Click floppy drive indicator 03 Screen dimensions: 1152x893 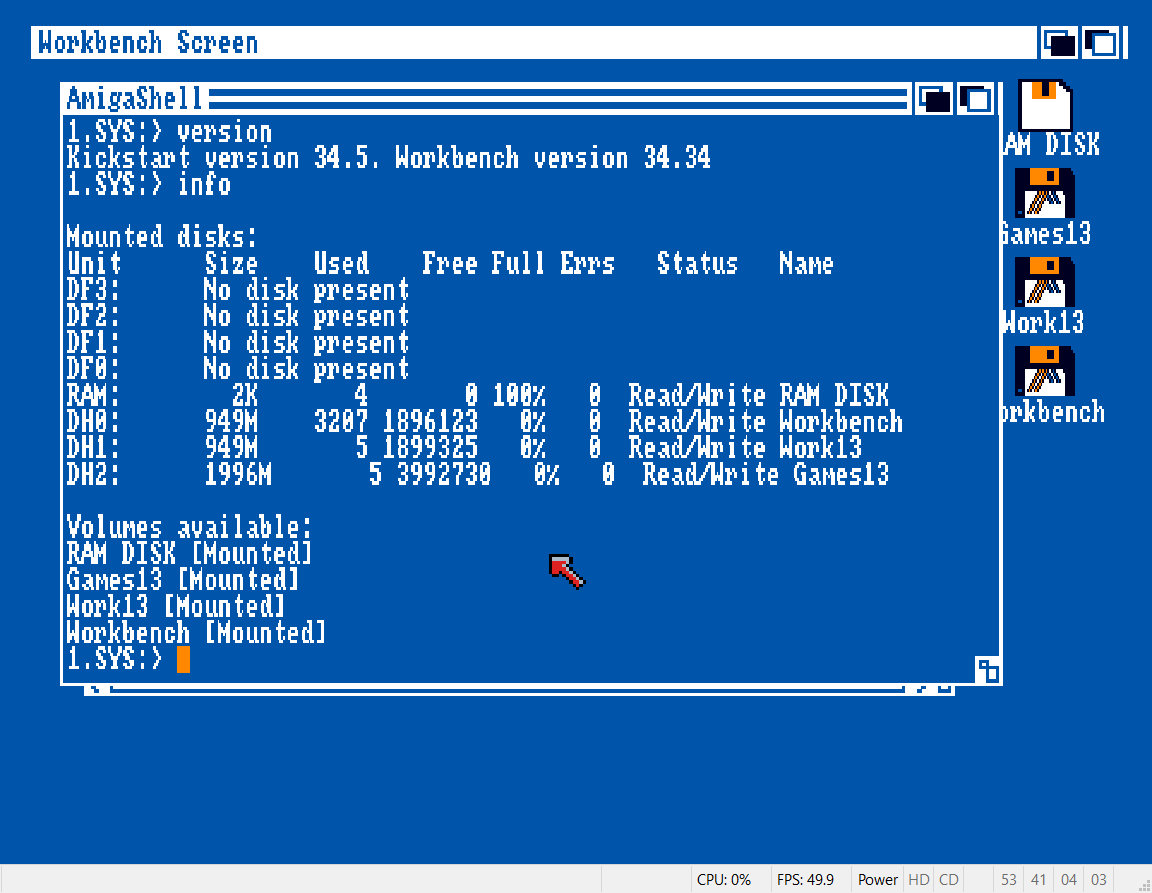click(x=1098, y=880)
